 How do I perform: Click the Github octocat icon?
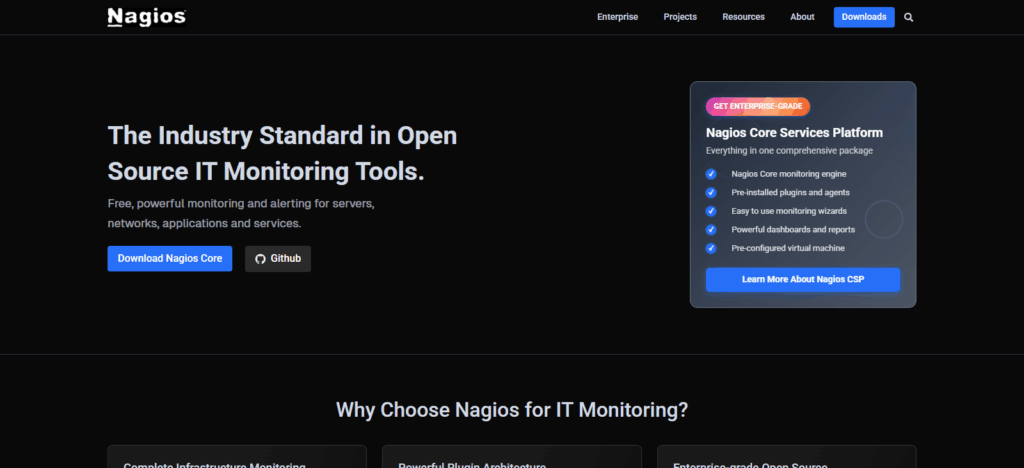point(260,259)
